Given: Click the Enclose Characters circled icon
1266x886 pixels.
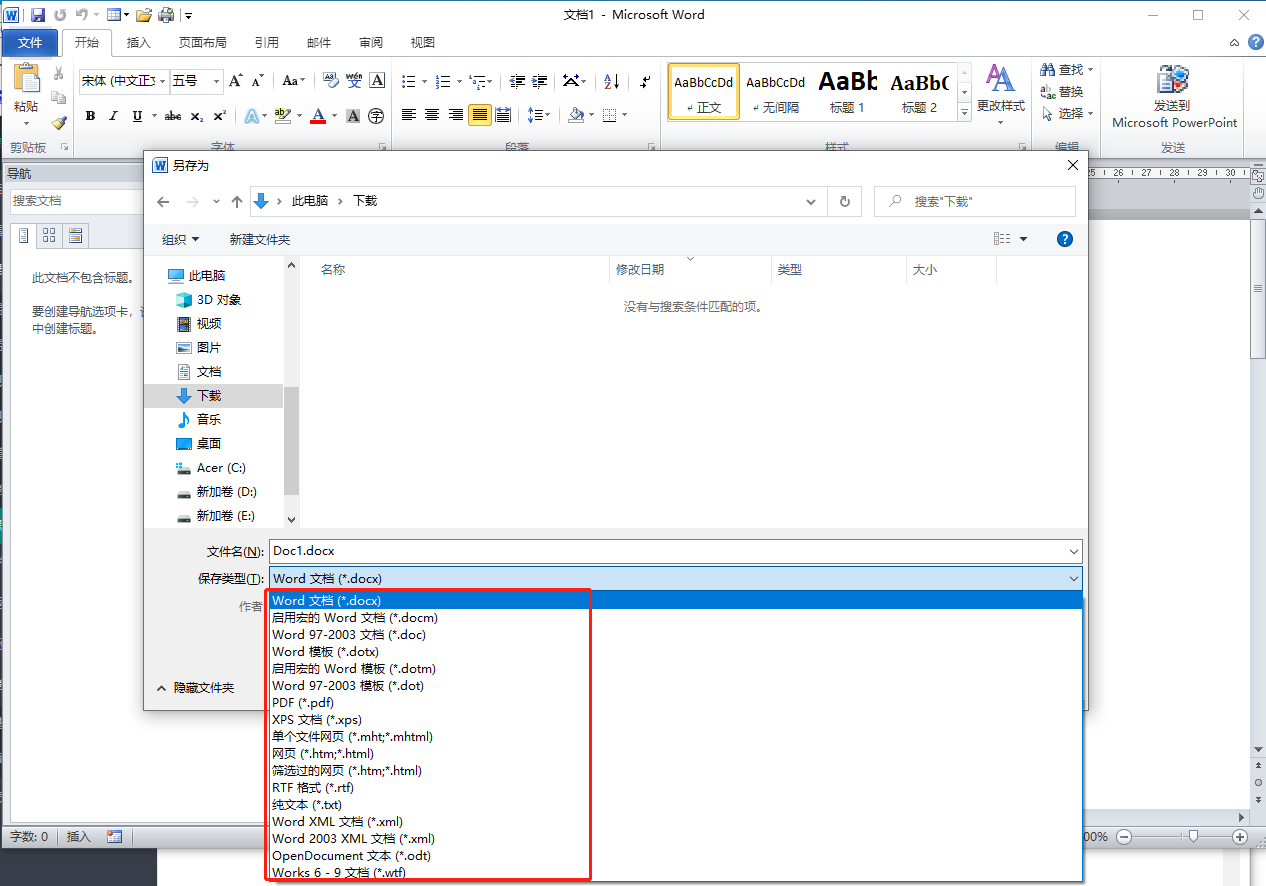Looking at the screenshot, I should tap(376, 116).
